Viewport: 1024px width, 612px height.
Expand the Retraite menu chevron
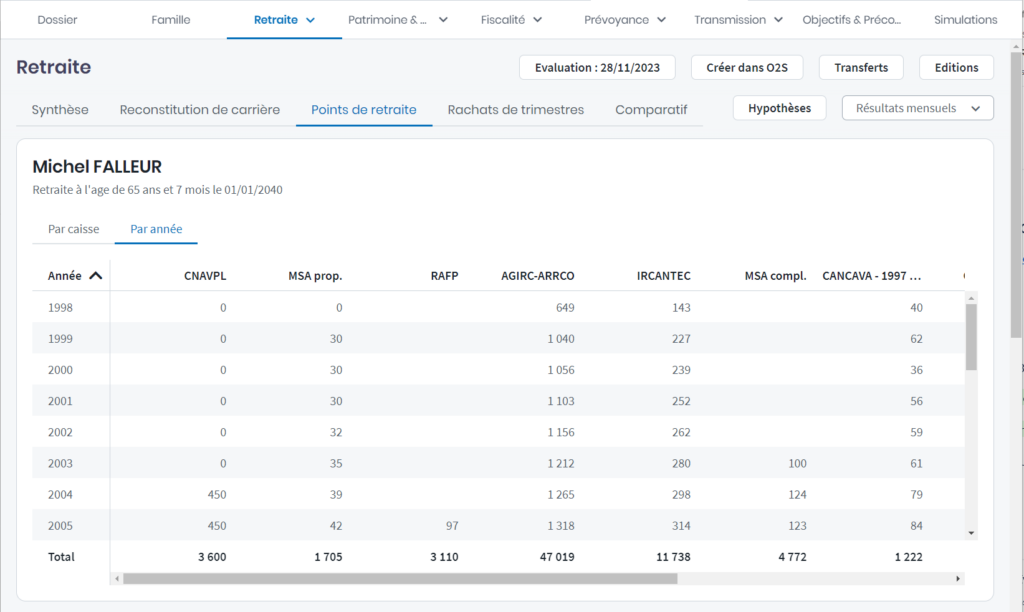(310, 20)
